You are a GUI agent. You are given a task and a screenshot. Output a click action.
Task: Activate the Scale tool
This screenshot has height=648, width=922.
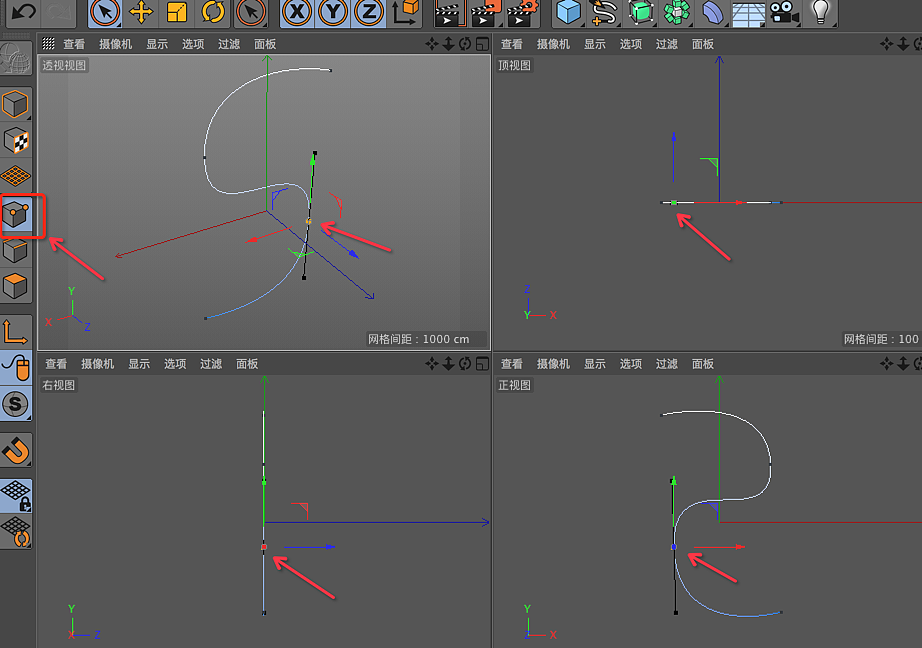point(177,14)
